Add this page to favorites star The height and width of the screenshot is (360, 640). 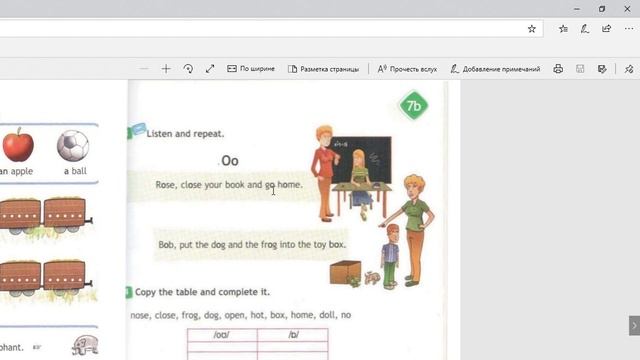(x=531, y=29)
